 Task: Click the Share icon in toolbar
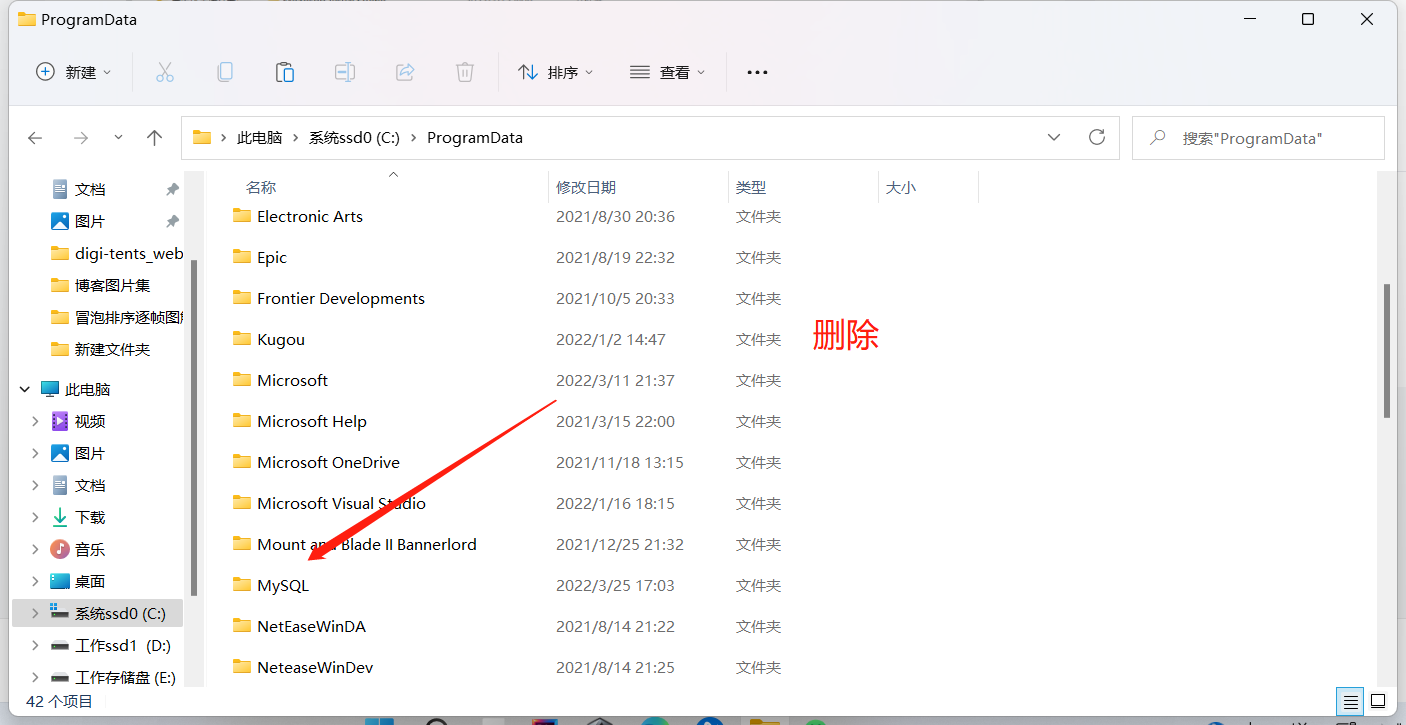pos(405,72)
